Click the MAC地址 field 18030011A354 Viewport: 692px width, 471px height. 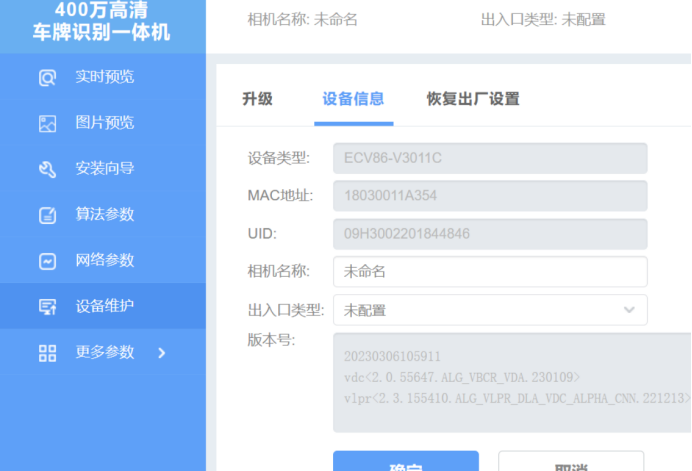490,196
